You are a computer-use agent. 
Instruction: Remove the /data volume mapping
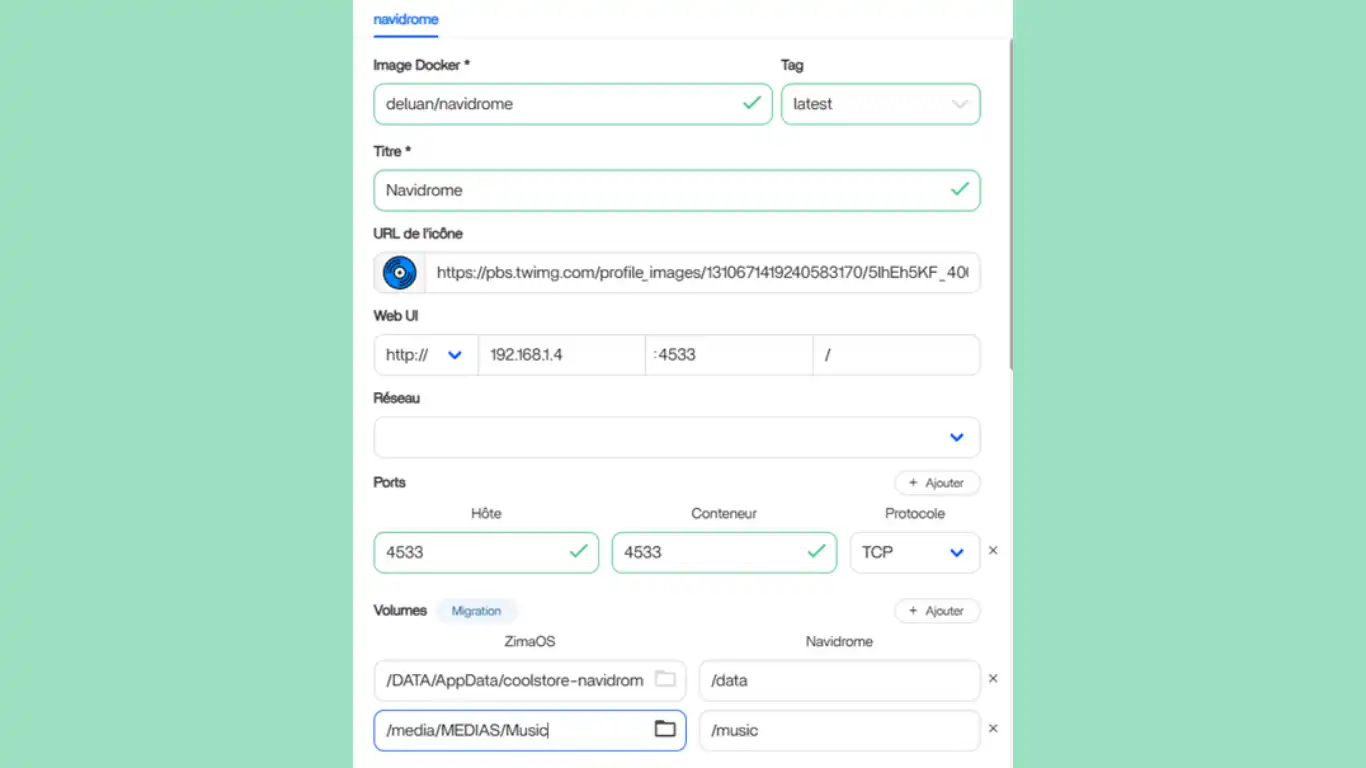(992, 678)
